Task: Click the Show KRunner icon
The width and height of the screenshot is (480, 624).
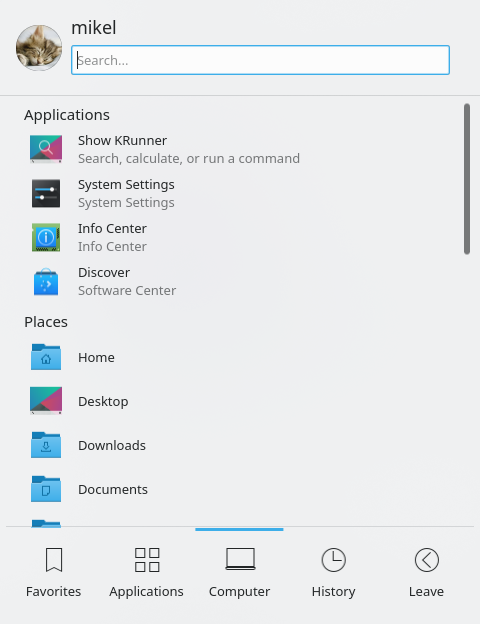Action: (x=46, y=149)
